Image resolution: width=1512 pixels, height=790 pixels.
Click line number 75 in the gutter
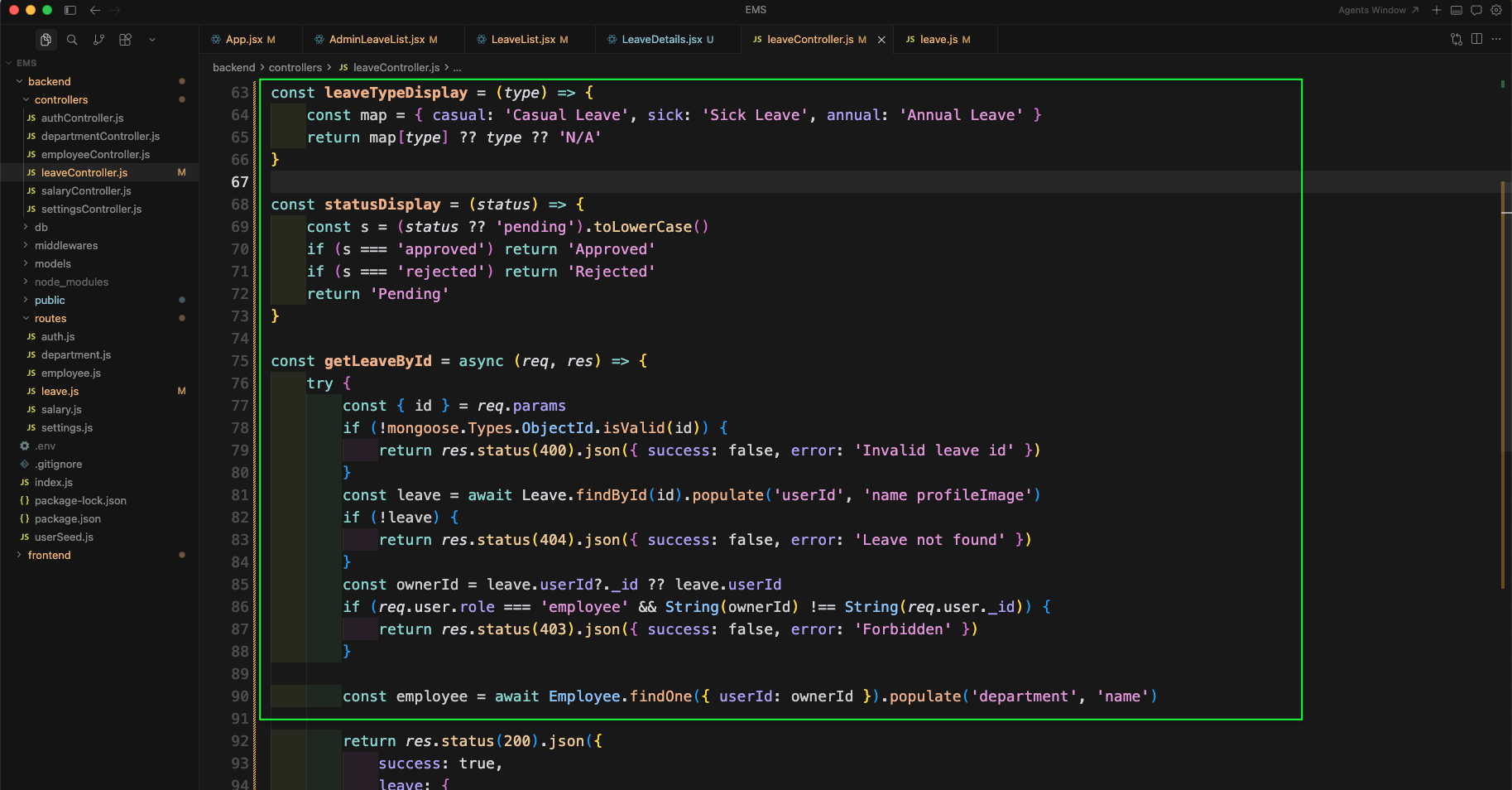239,361
